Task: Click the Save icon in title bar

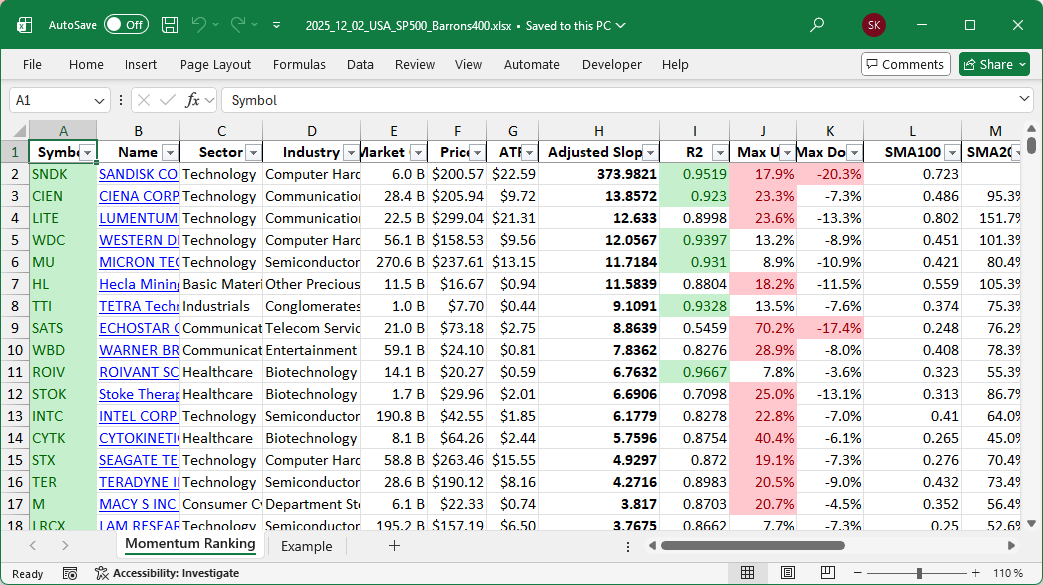Action: [x=170, y=25]
